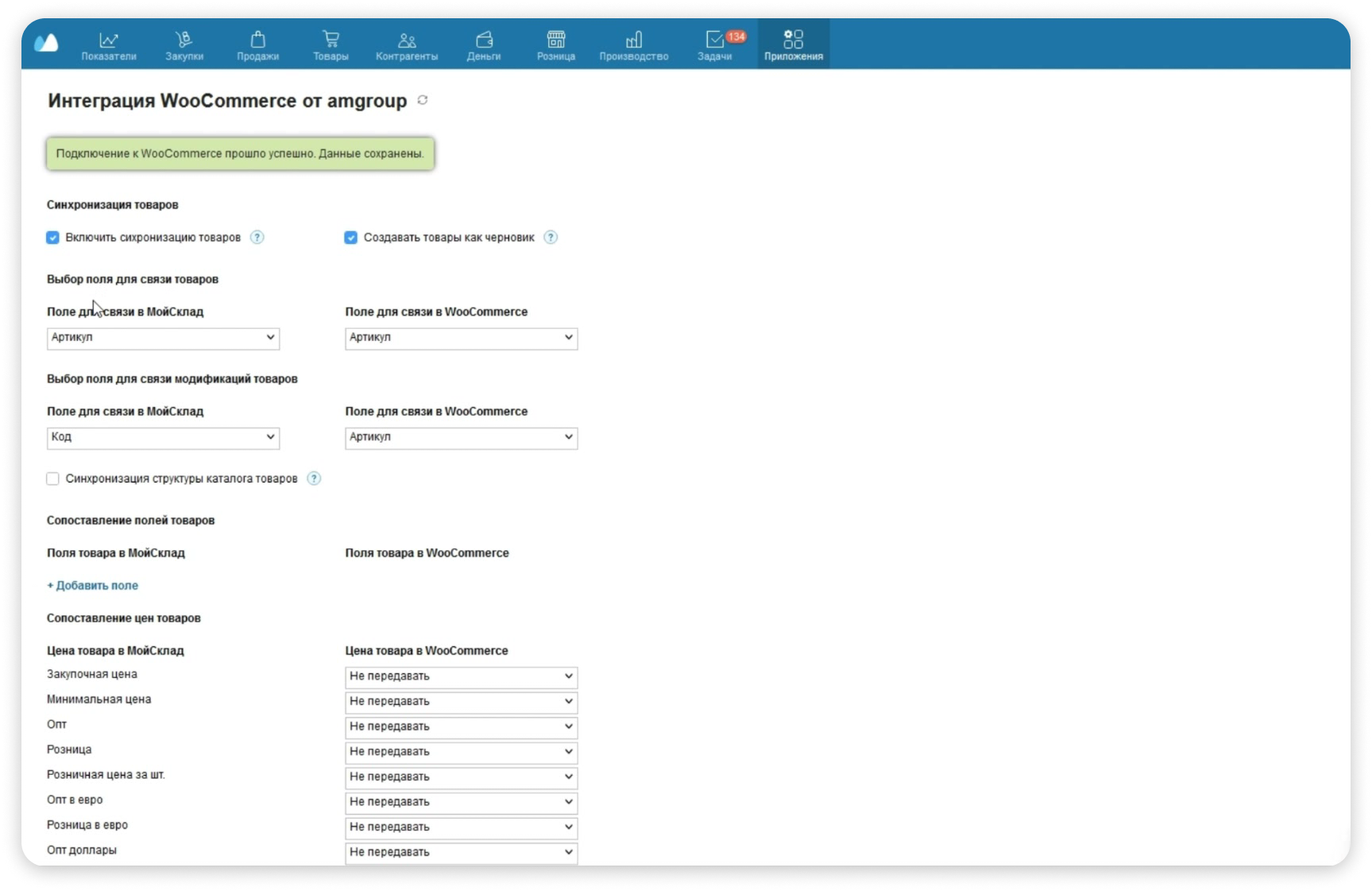Image resolution: width=1372 pixels, height=891 pixels.
Task: Click refresh icon next to integration title
Action: (x=423, y=100)
